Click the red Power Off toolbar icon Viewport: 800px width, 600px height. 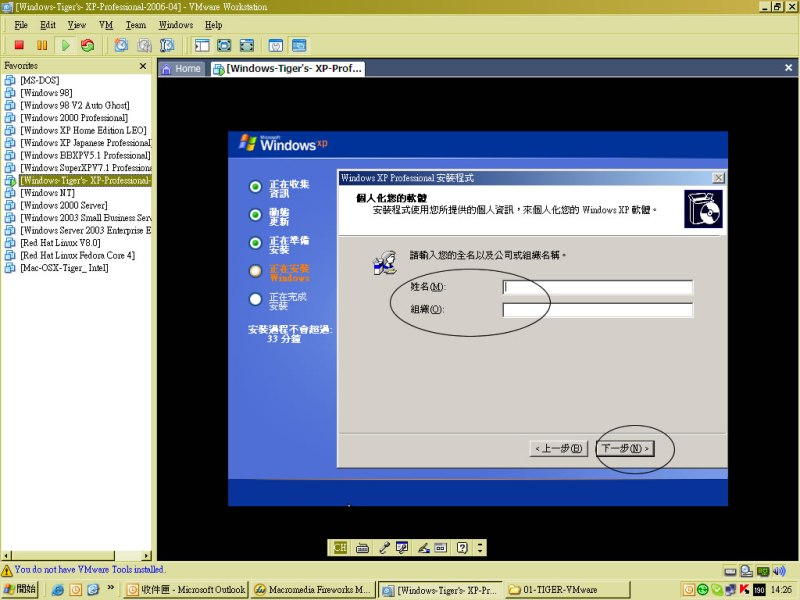tap(19, 45)
